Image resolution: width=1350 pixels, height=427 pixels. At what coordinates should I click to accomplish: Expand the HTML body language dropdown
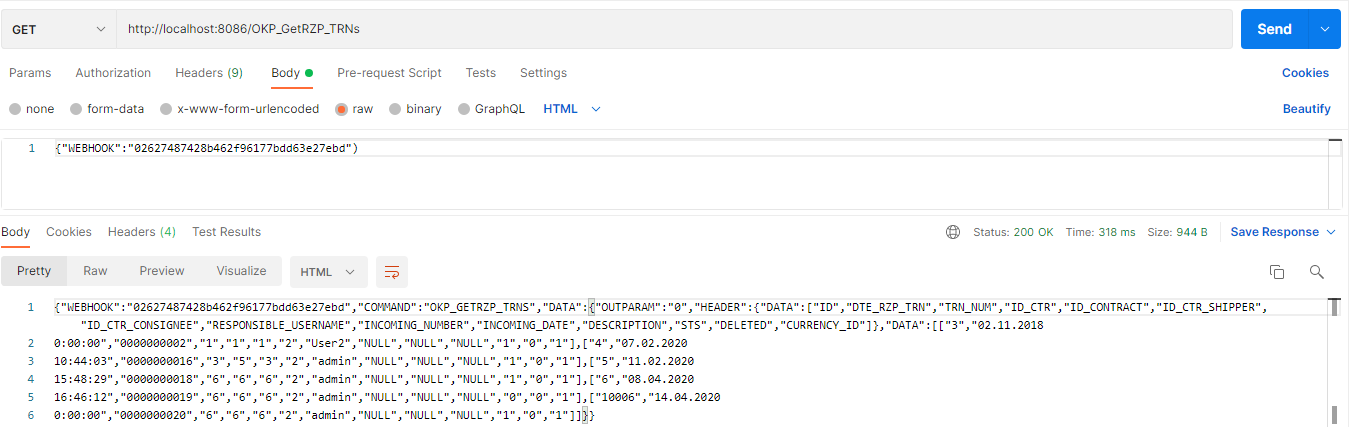[572, 109]
